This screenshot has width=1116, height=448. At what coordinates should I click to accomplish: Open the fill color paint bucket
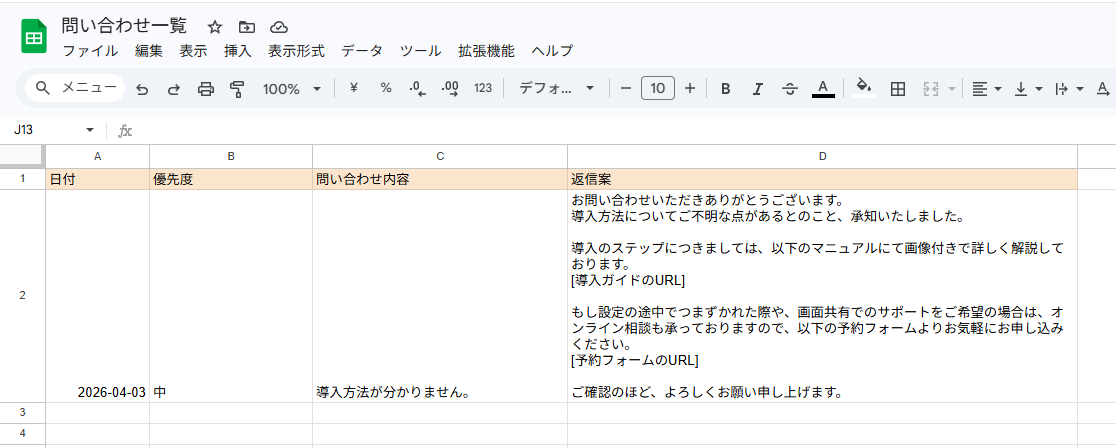coord(864,88)
